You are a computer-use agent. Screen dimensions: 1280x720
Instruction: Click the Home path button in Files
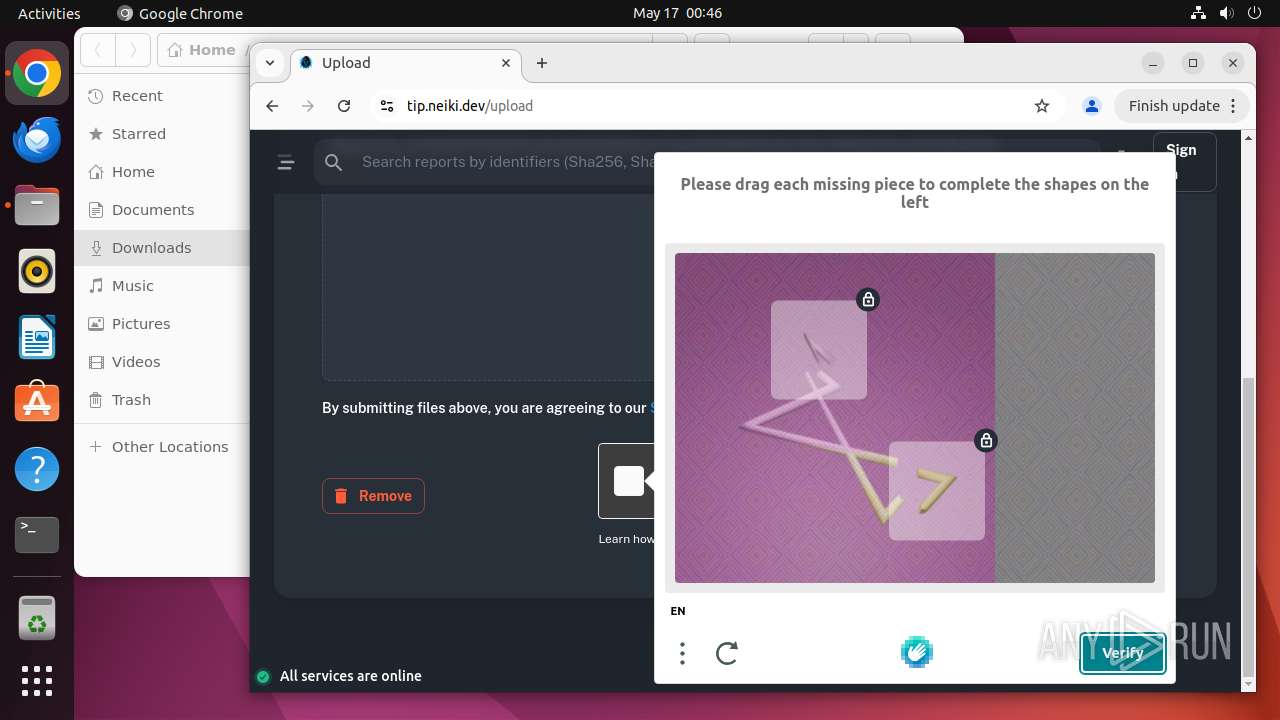203,49
